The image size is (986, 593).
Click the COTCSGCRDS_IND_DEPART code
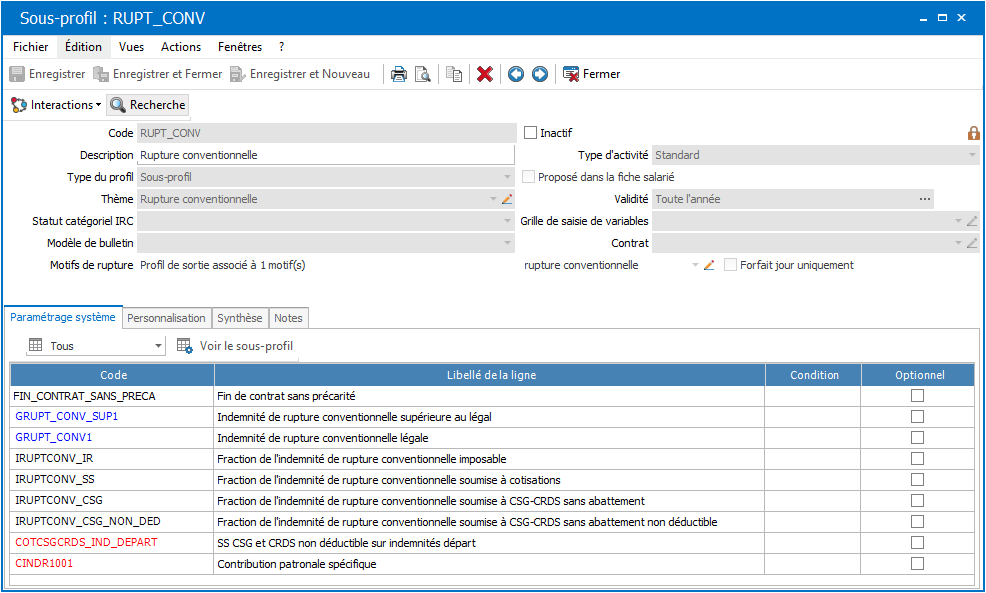coord(86,542)
